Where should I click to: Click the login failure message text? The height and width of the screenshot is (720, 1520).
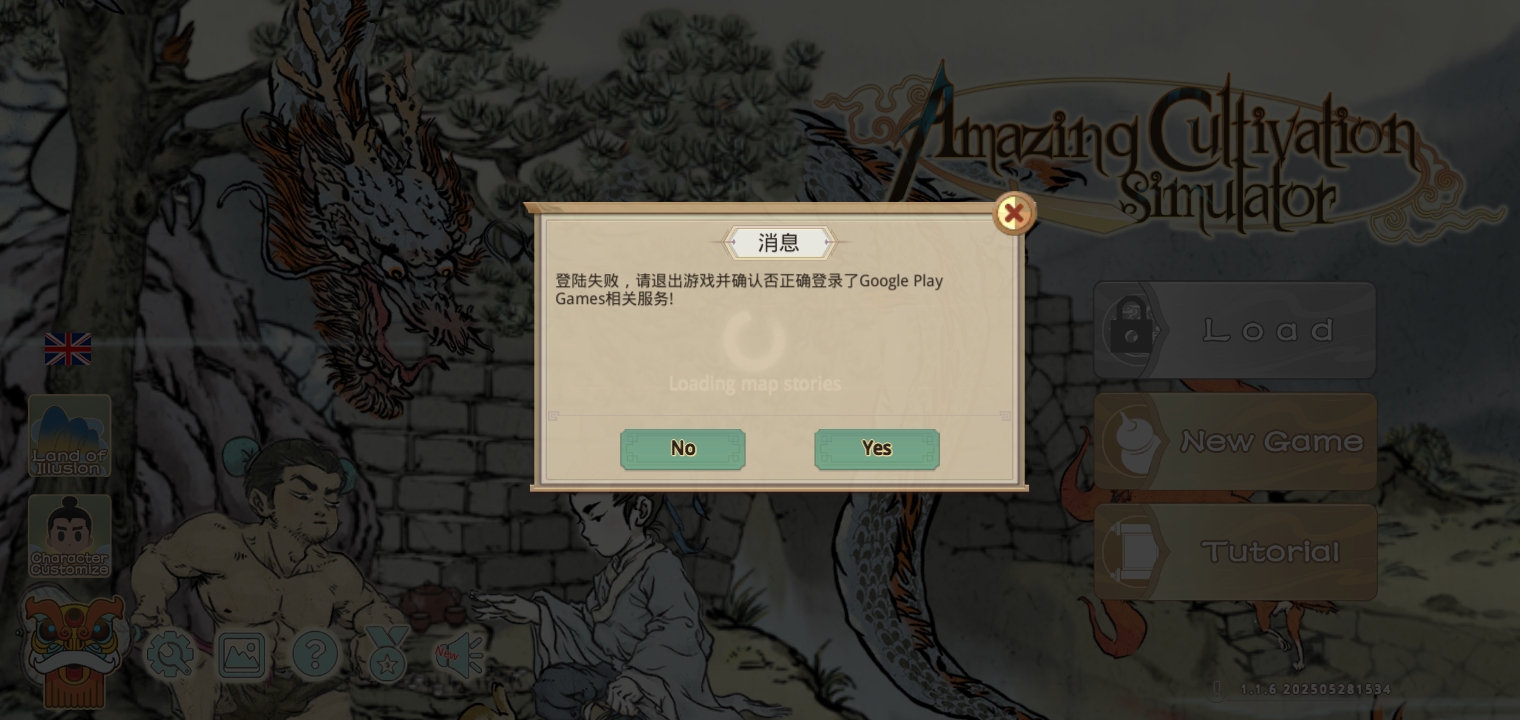[749, 289]
